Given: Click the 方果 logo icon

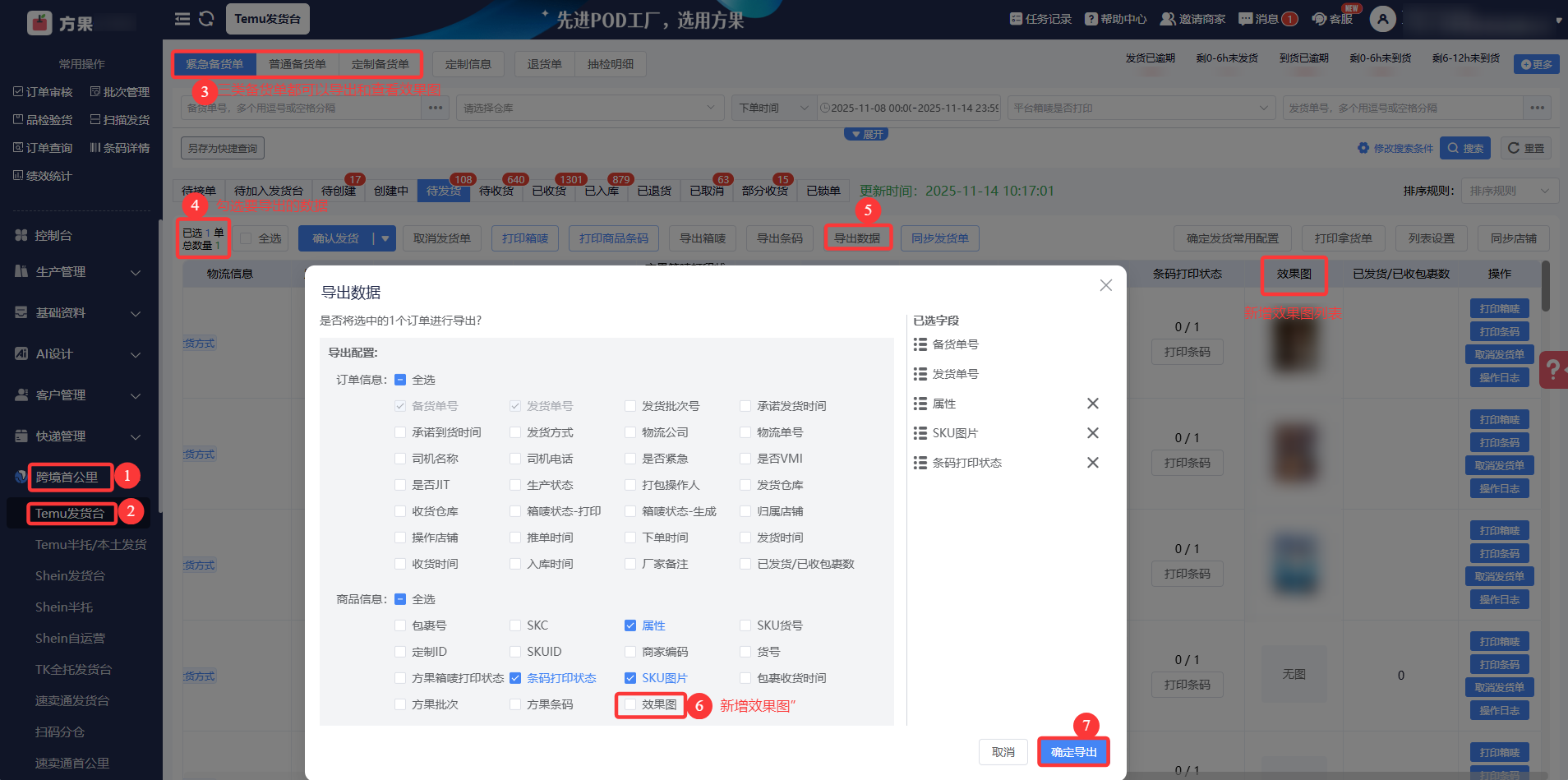Looking at the screenshot, I should [39, 23].
